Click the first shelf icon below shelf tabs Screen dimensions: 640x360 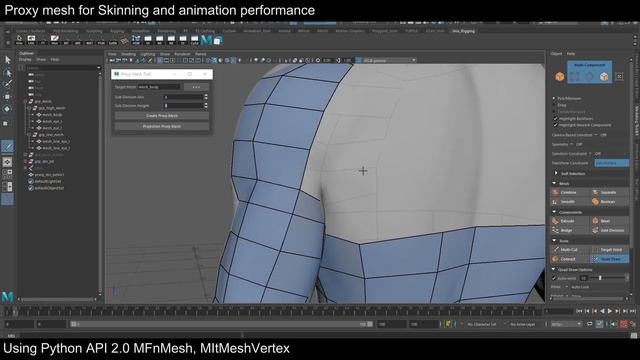pos(19,40)
